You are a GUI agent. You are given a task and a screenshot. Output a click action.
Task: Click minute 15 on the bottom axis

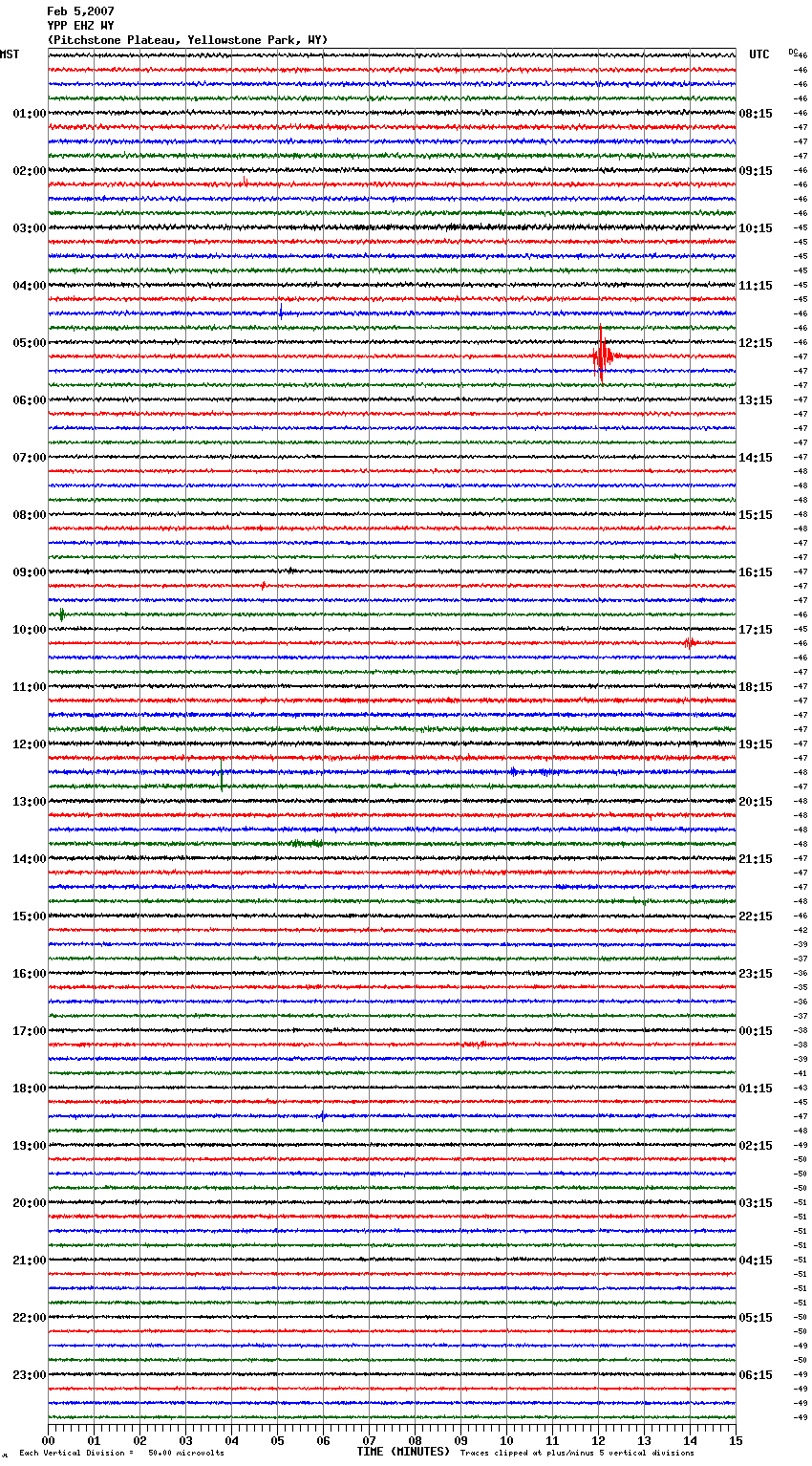pyautogui.click(x=736, y=1439)
